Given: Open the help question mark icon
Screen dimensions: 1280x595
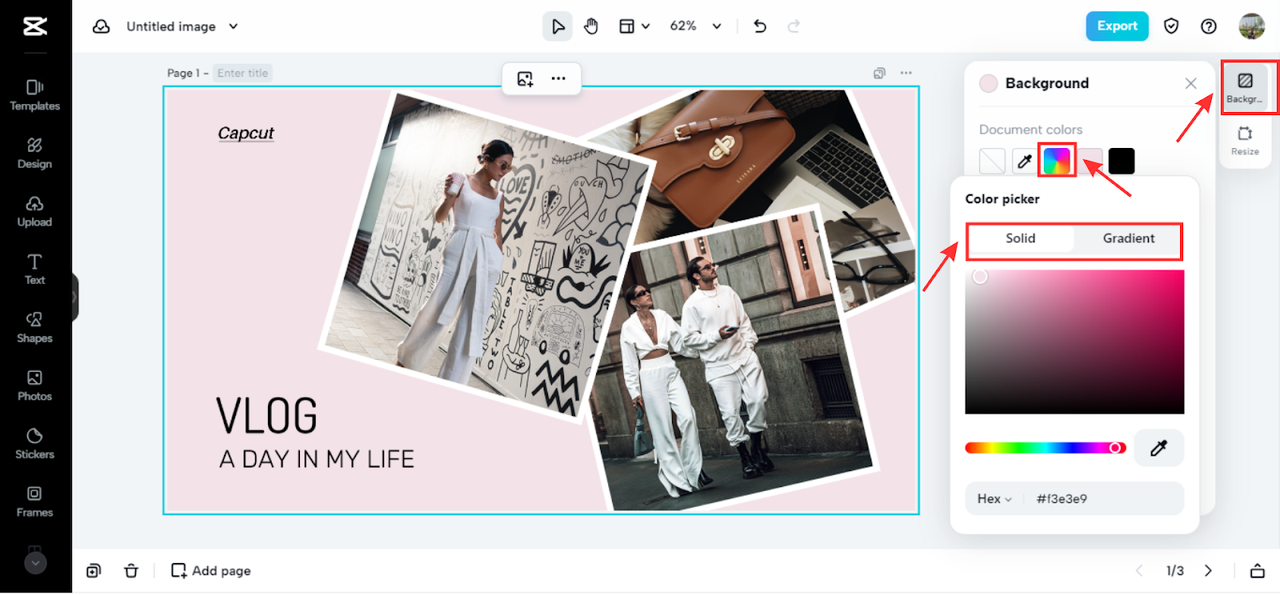Looking at the screenshot, I should (x=1209, y=27).
